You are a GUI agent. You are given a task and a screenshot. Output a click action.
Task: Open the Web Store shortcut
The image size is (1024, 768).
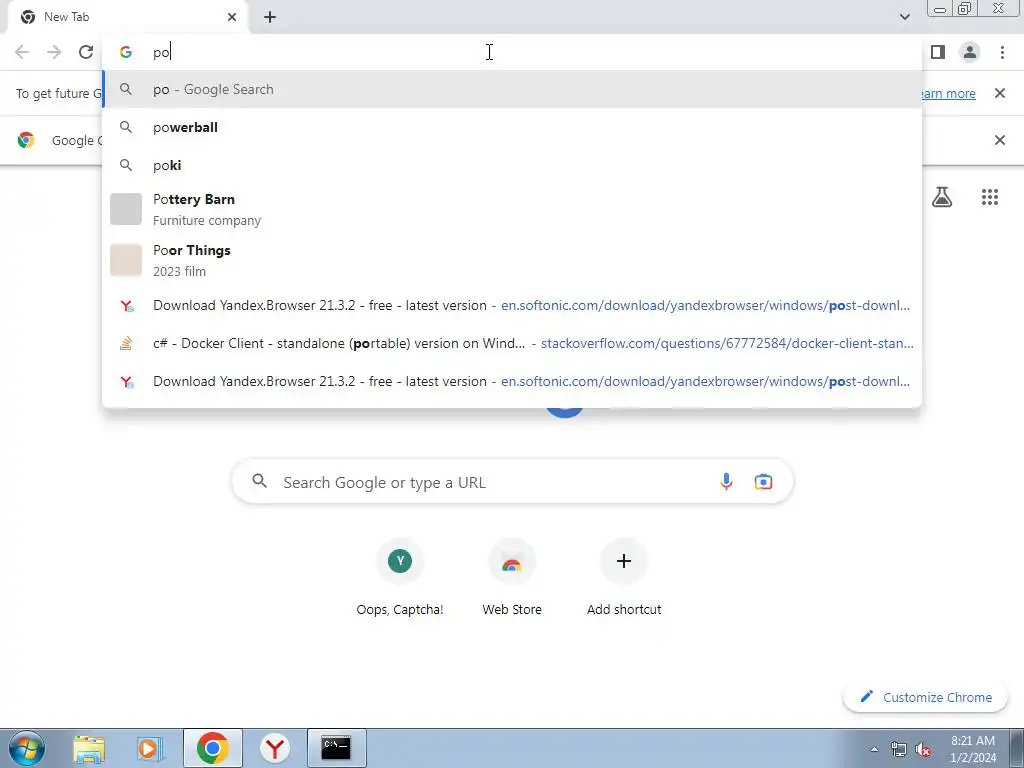tap(512, 577)
